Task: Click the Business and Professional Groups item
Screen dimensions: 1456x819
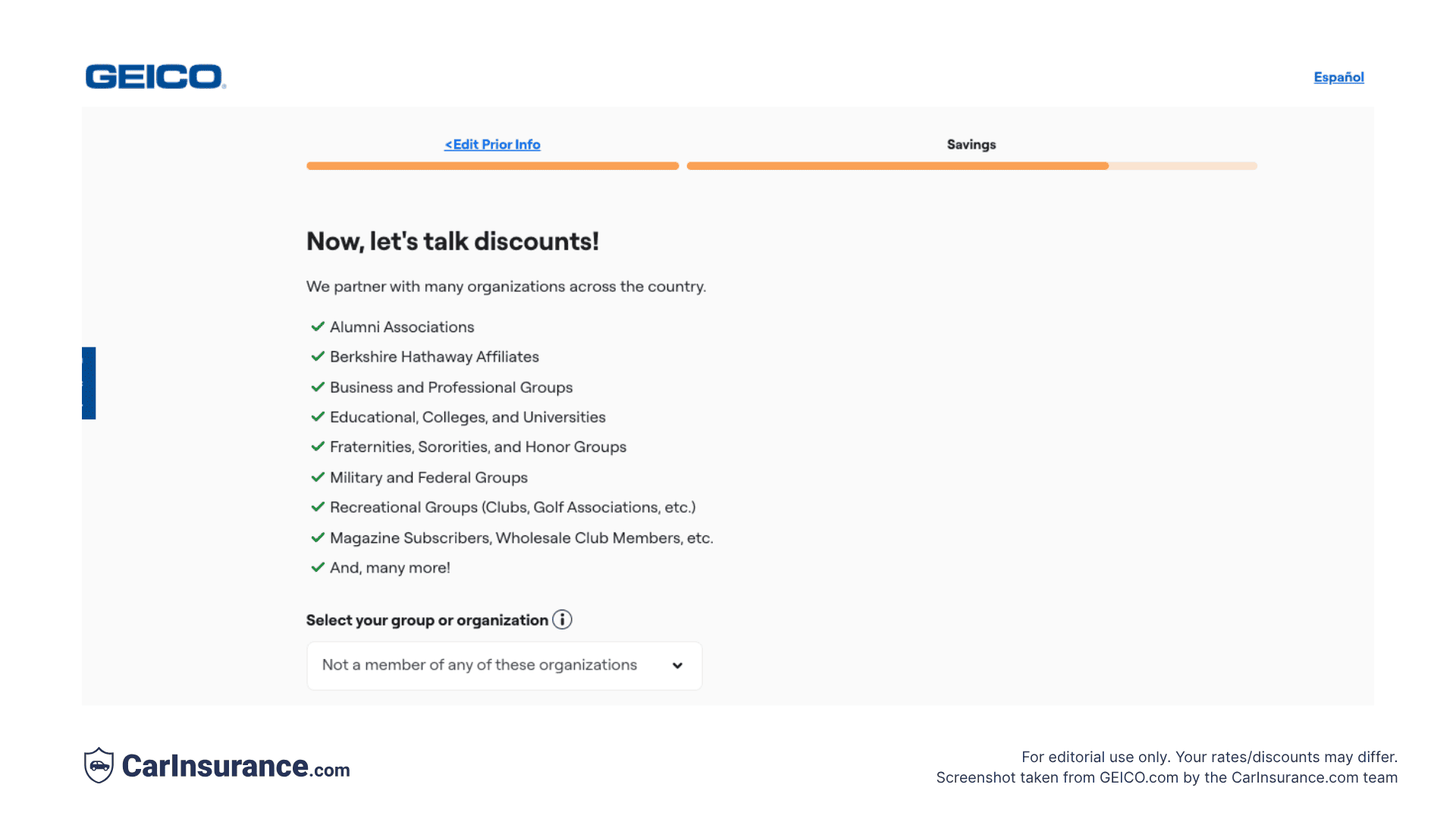Action: click(x=451, y=387)
